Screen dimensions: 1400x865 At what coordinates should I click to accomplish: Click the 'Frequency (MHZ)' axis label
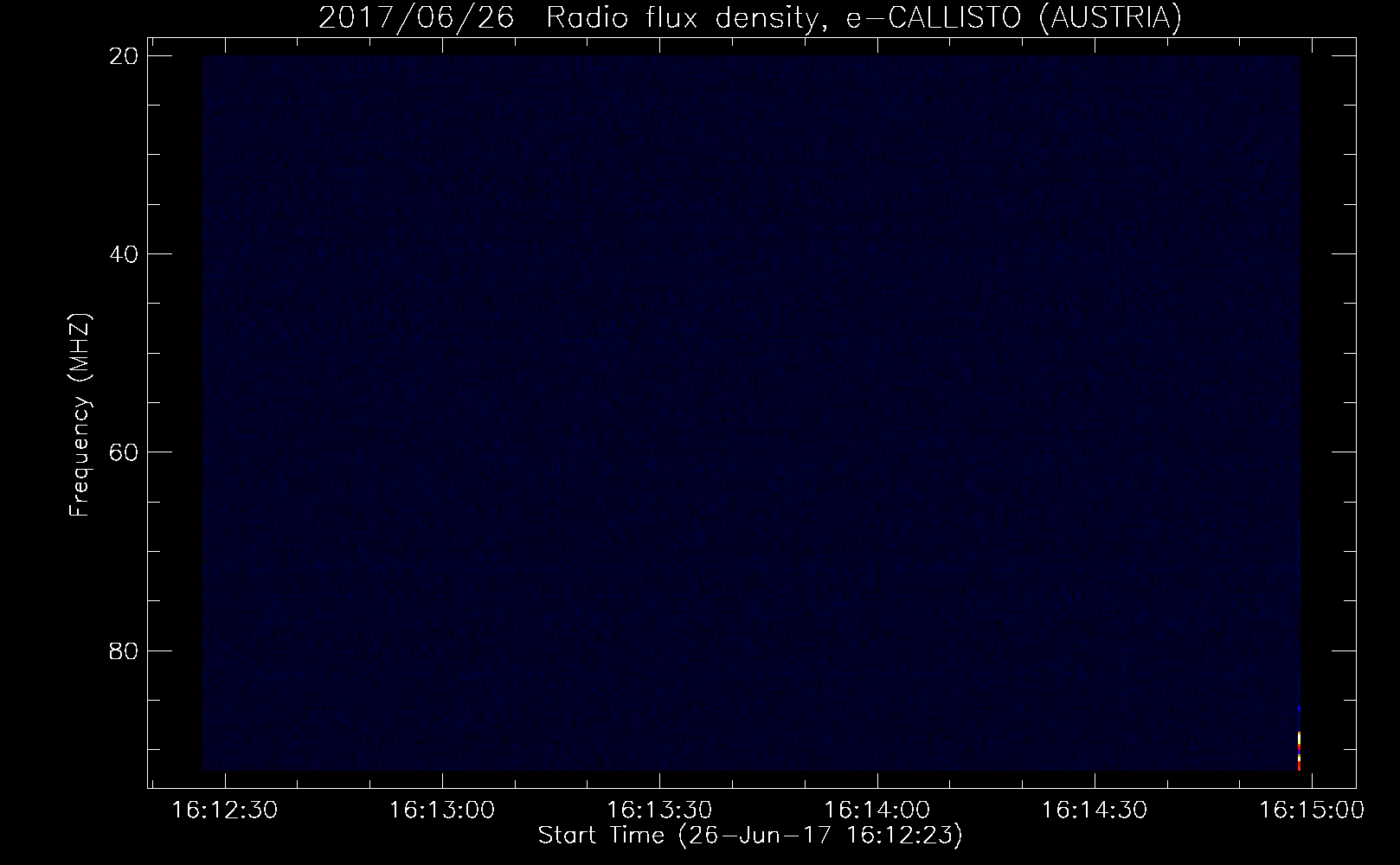(80, 415)
